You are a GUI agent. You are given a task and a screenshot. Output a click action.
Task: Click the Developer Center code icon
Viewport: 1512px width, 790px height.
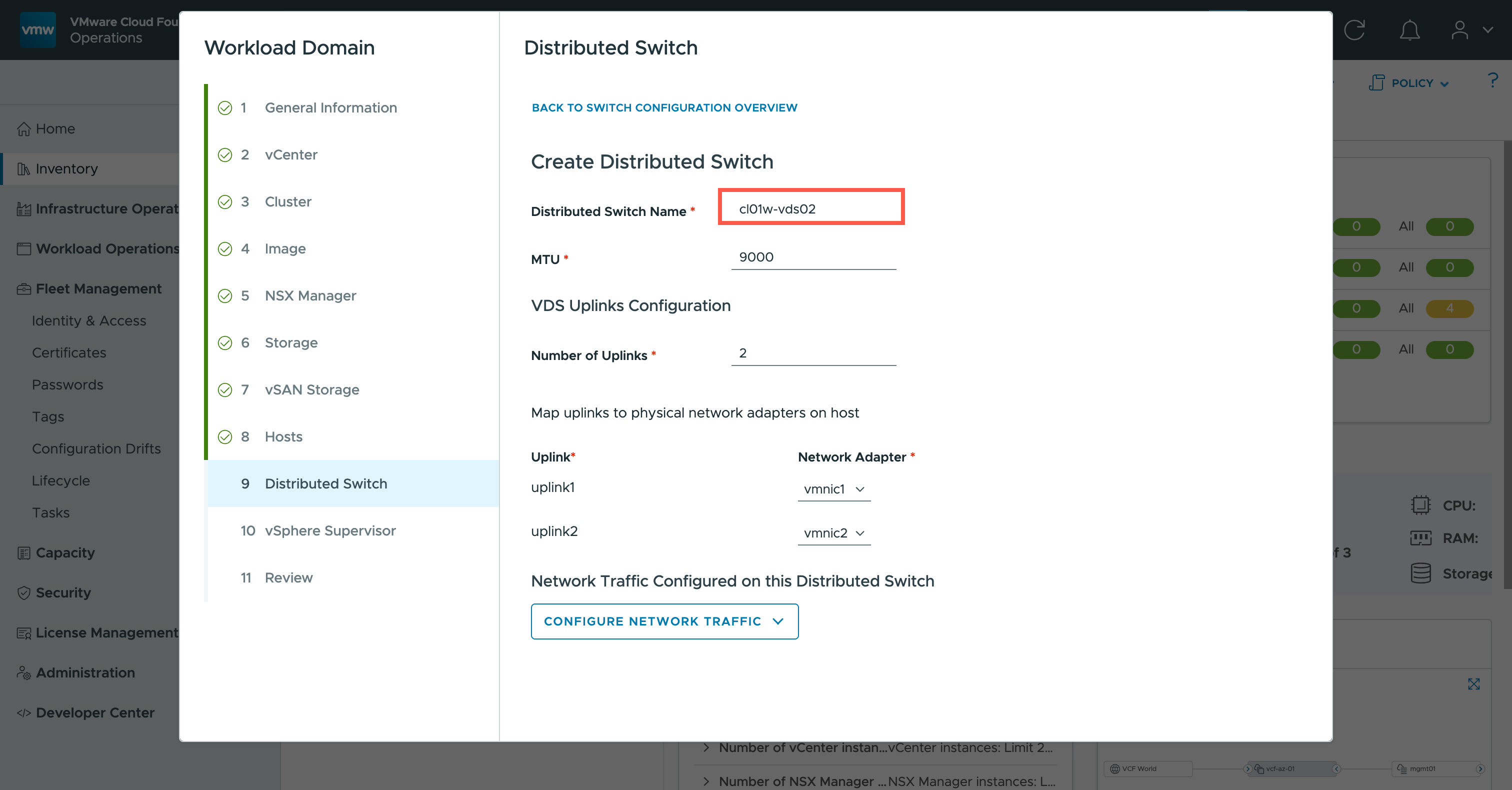coord(23,712)
